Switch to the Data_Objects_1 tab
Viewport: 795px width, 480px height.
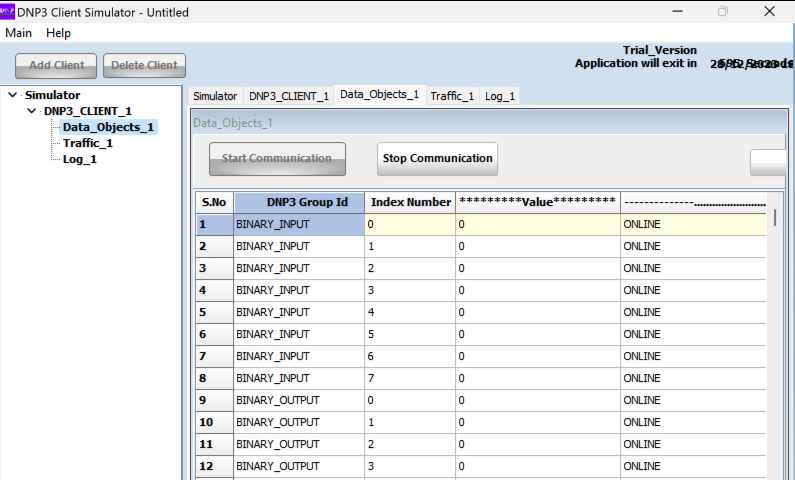[x=379, y=95]
